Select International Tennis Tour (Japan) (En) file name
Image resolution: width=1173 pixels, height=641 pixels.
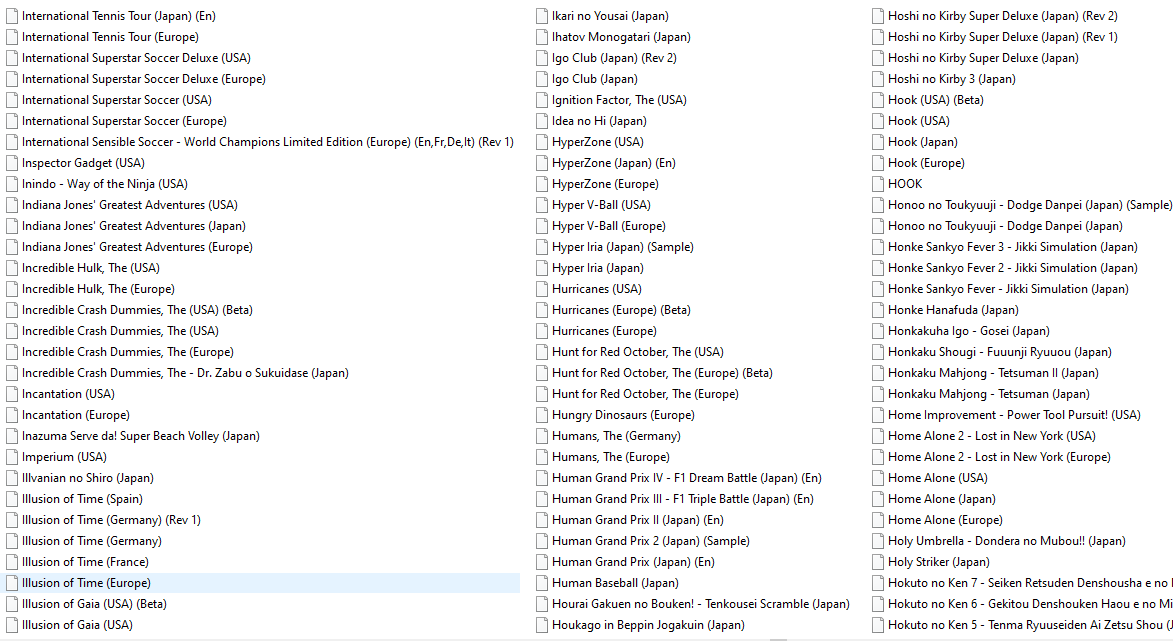click(119, 16)
